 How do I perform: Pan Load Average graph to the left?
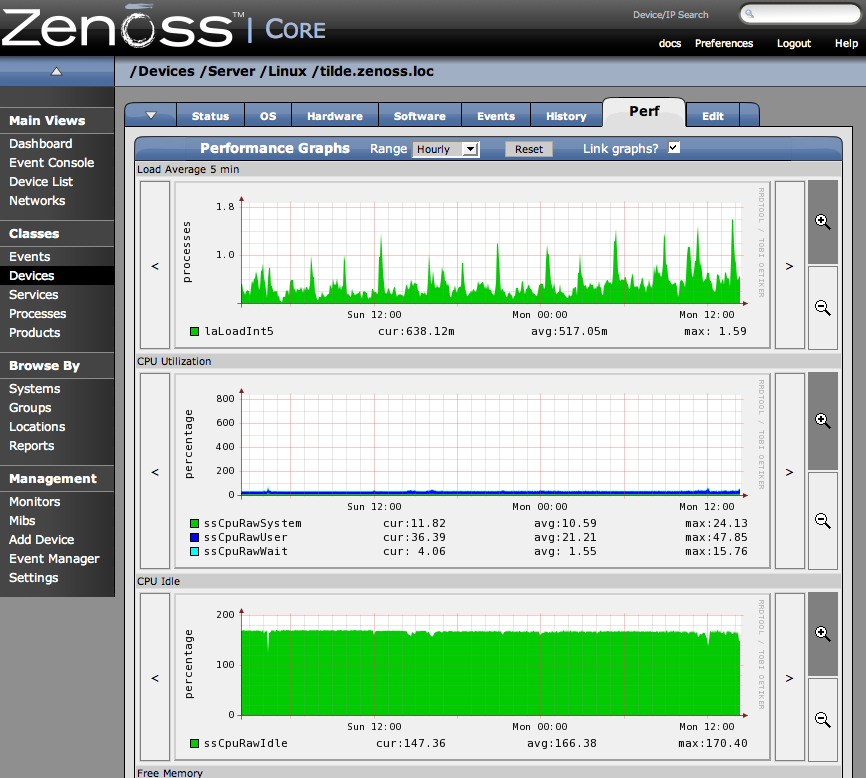[x=155, y=266]
